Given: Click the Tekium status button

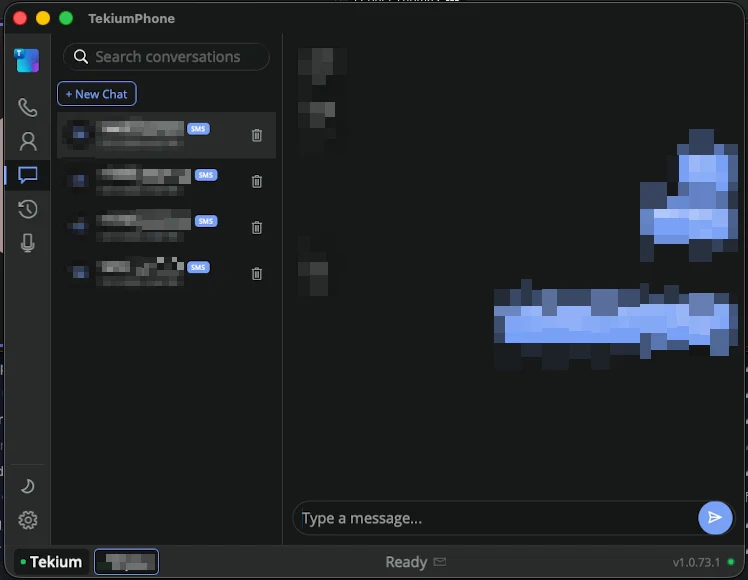Looking at the screenshot, I should (x=52, y=562).
